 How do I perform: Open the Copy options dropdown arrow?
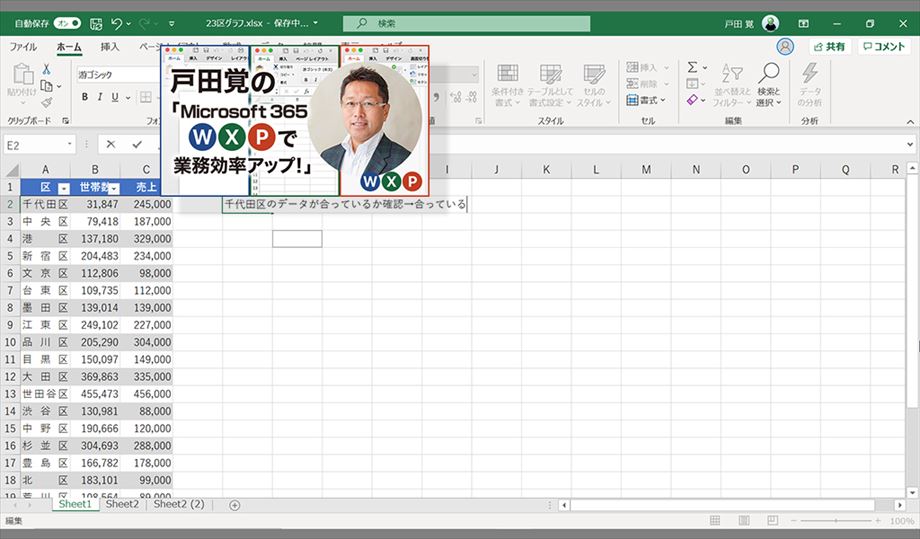tap(59, 87)
